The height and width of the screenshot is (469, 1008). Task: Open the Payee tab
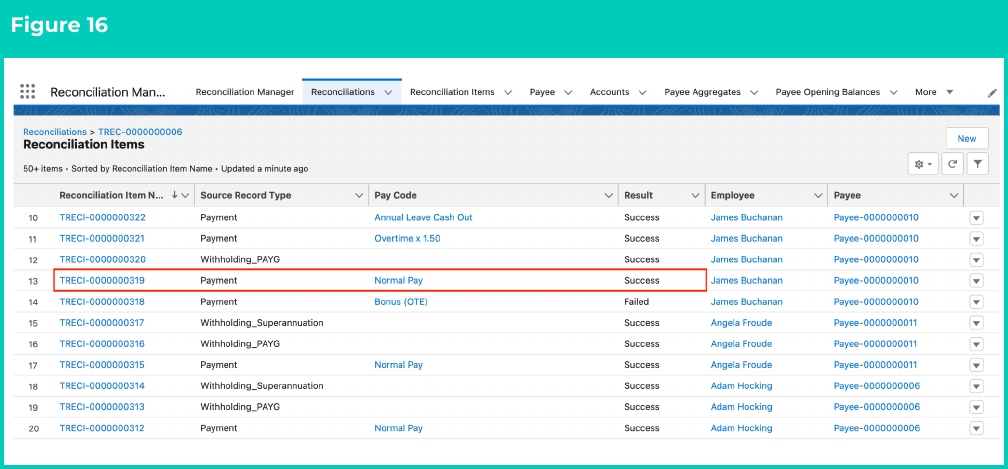[542, 92]
